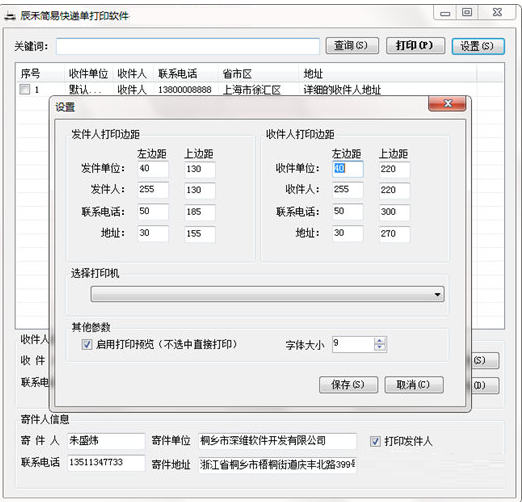The height and width of the screenshot is (502, 522).
Task: Decrease font size with spinner down arrow
Action: pos(379,348)
